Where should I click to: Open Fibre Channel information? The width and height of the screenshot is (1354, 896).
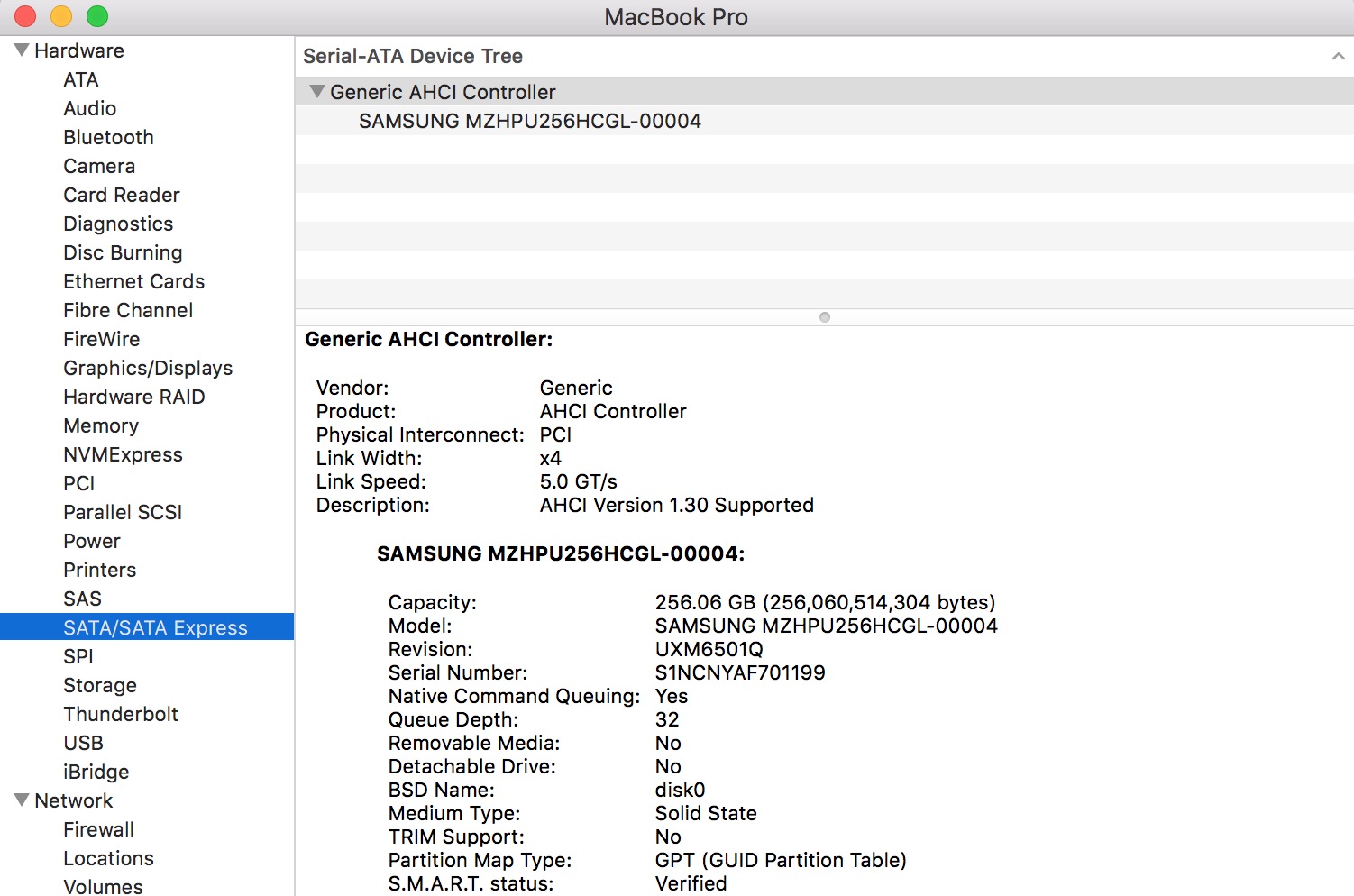click(x=128, y=310)
